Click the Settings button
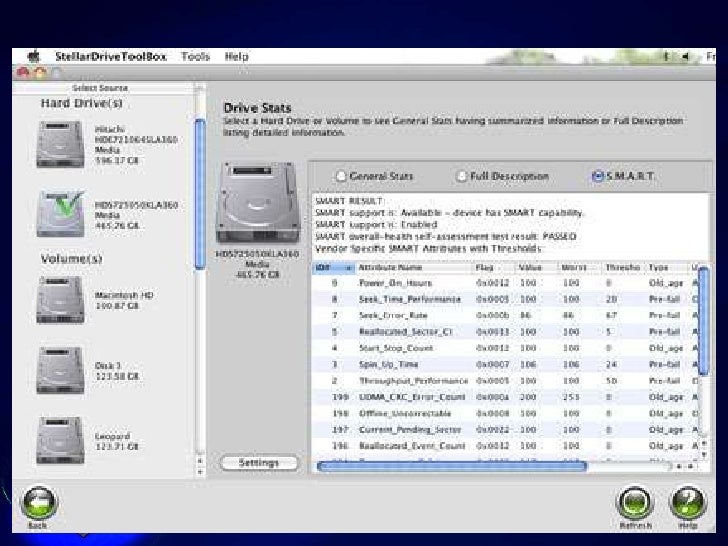Viewport: 728px width, 546px height. tap(259, 463)
